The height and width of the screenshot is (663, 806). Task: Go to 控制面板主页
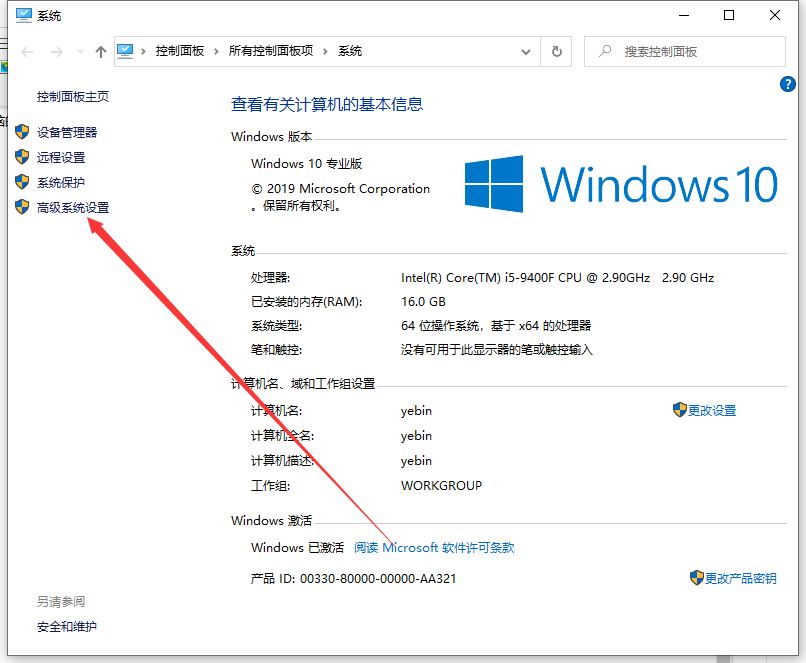[71, 97]
